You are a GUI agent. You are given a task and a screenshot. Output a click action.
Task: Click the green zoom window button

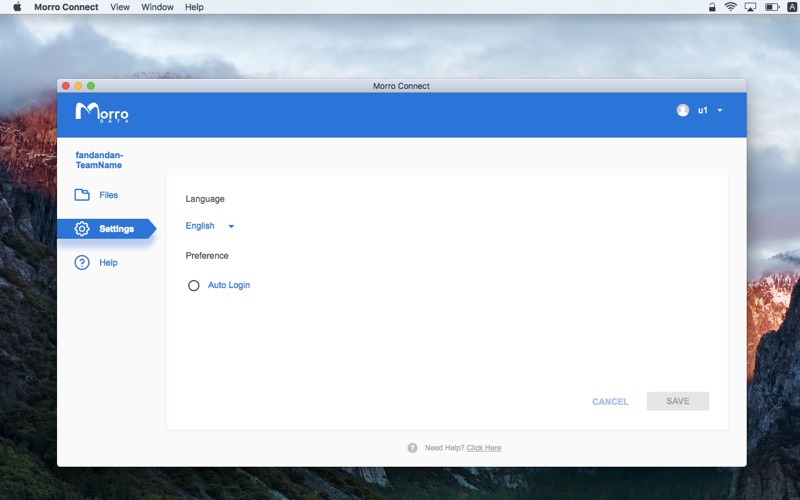(x=91, y=86)
